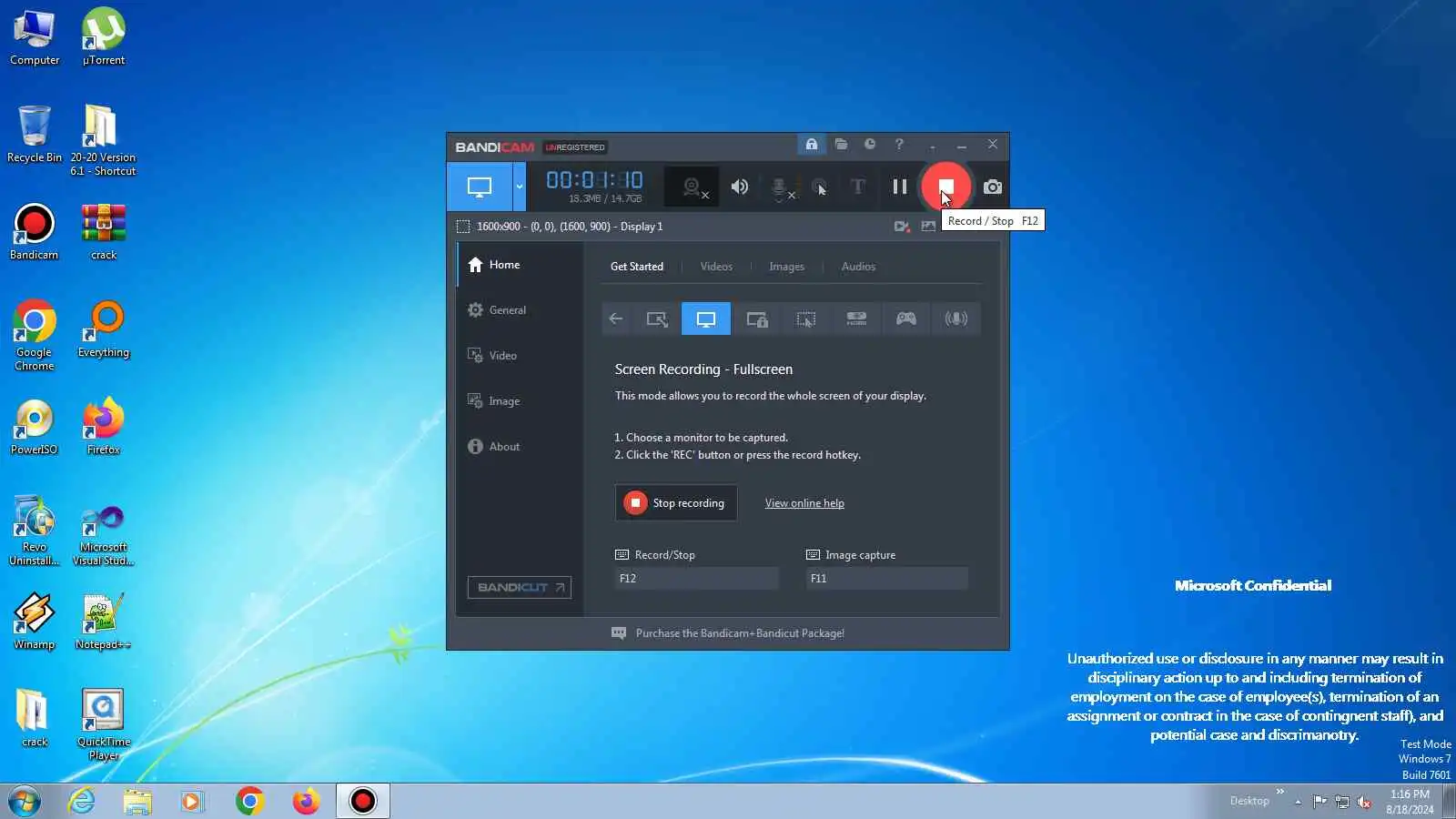Click Internet Explorer in the taskbar
The image size is (1456, 819).
pyautogui.click(x=82, y=801)
